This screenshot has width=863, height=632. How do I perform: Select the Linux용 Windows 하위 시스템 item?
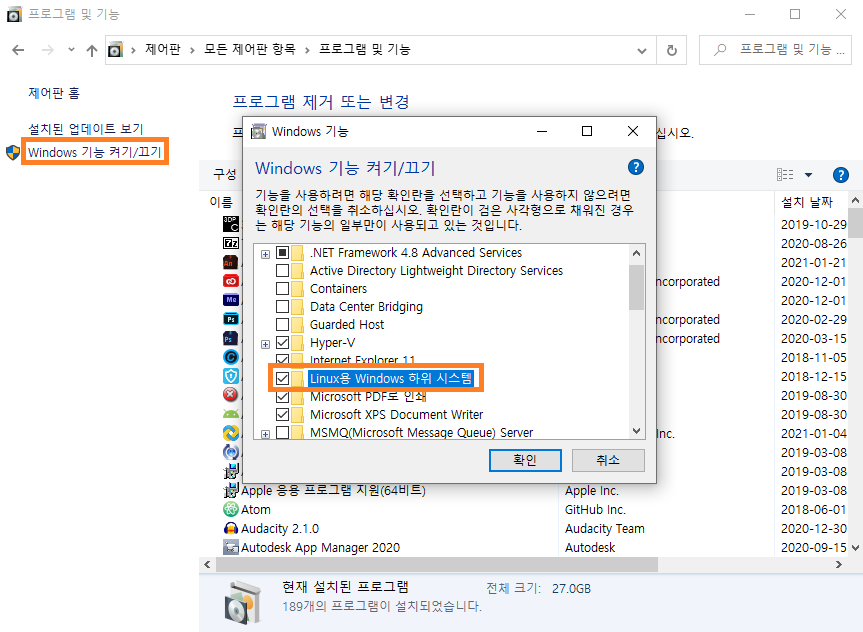[390, 378]
